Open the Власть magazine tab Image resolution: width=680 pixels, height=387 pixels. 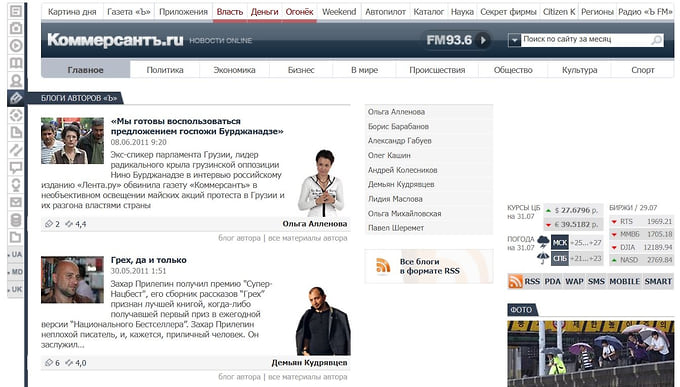230,12
